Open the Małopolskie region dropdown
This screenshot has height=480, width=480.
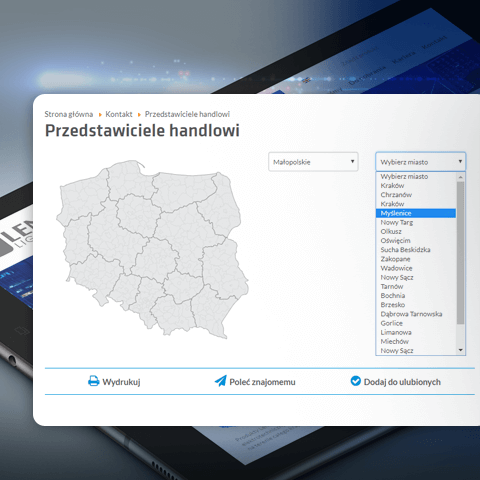coord(313,162)
